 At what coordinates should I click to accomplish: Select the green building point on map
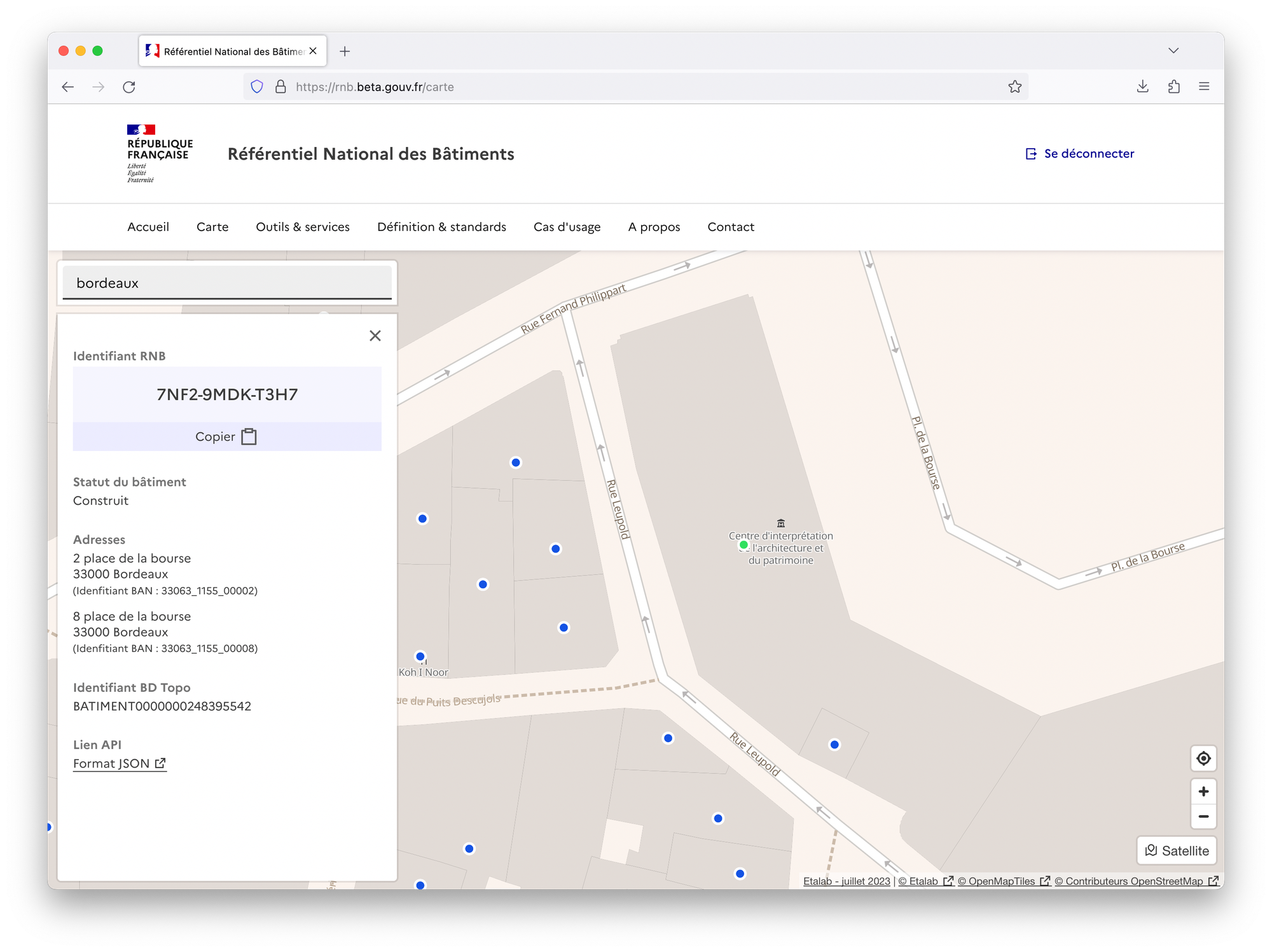click(743, 545)
